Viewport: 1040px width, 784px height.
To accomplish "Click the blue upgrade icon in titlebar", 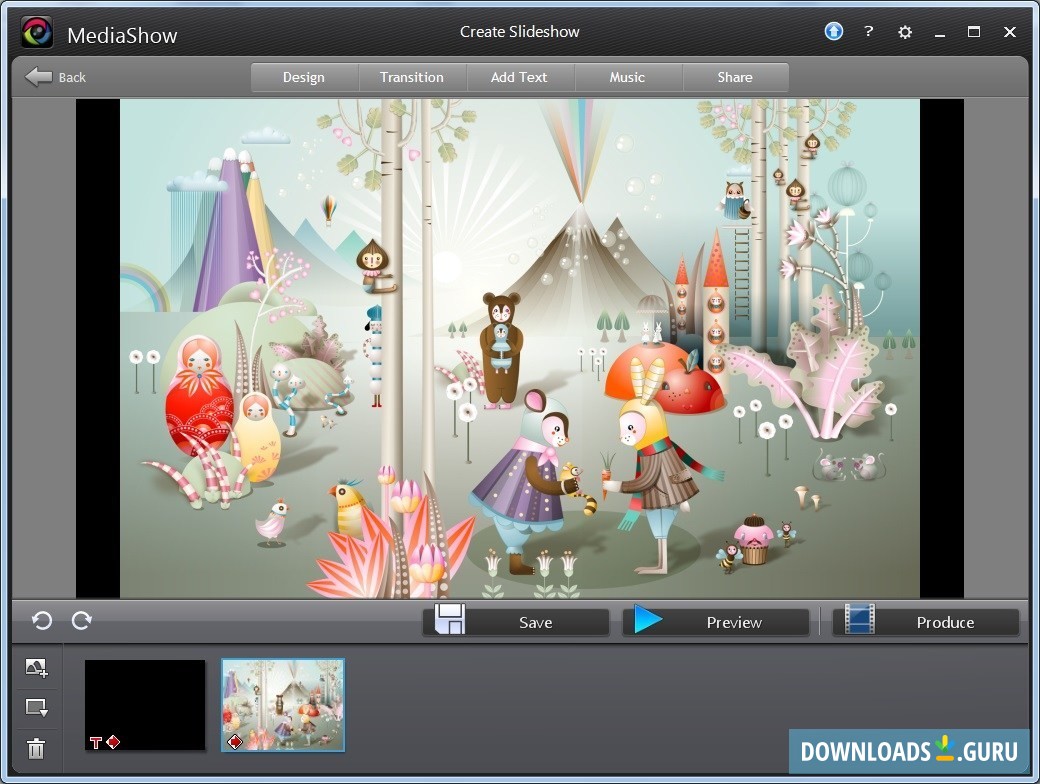I will [833, 31].
